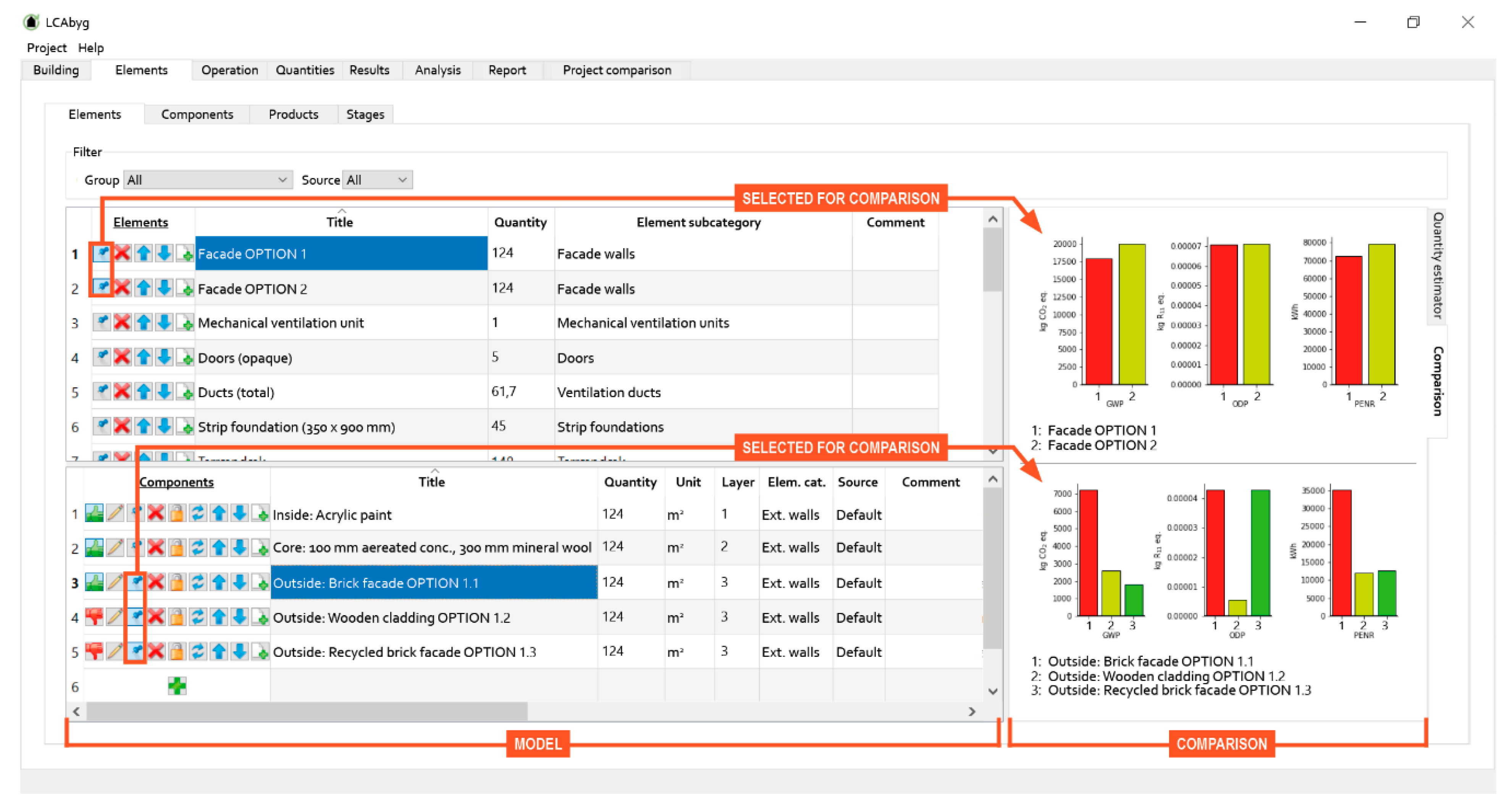Toggle comparison pin for Wooden cladding OPTION 1.2
The width and height of the screenshot is (1512, 808).
click(136, 617)
